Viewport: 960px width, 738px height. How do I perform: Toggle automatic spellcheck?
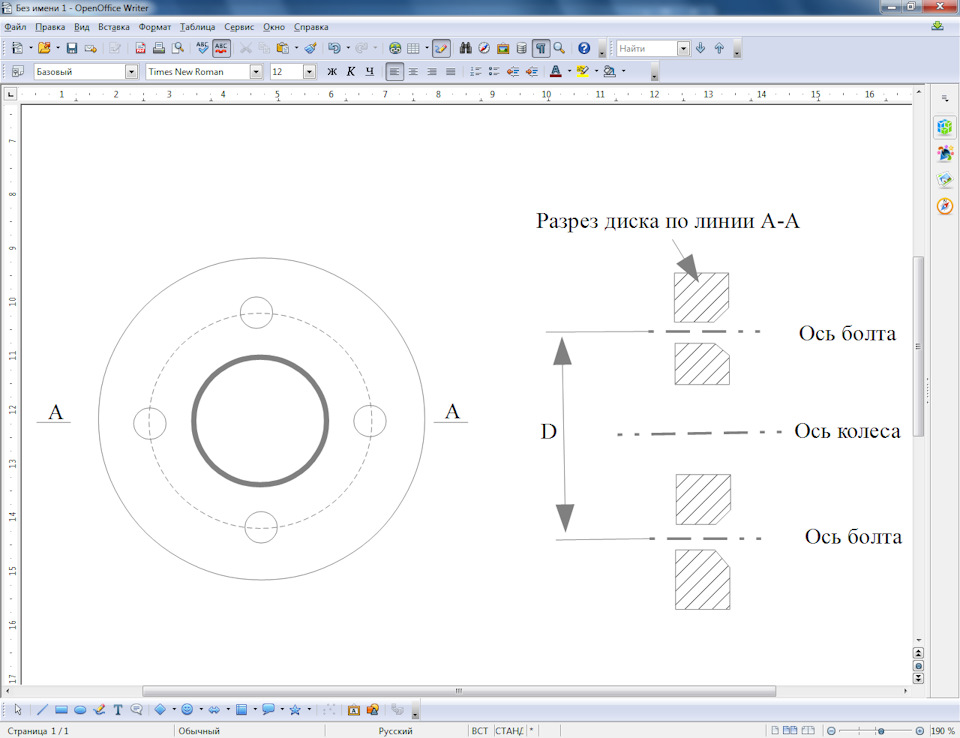221,48
